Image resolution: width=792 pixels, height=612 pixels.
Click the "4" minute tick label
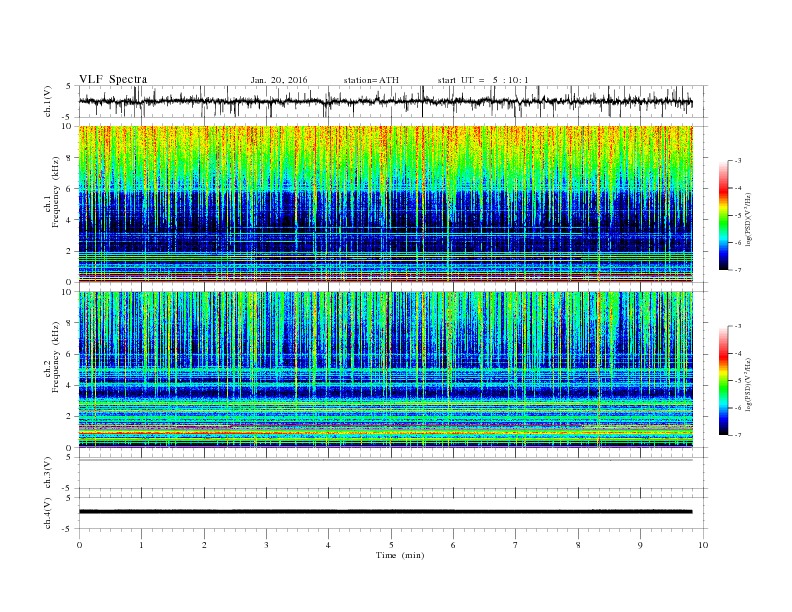[329, 545]
